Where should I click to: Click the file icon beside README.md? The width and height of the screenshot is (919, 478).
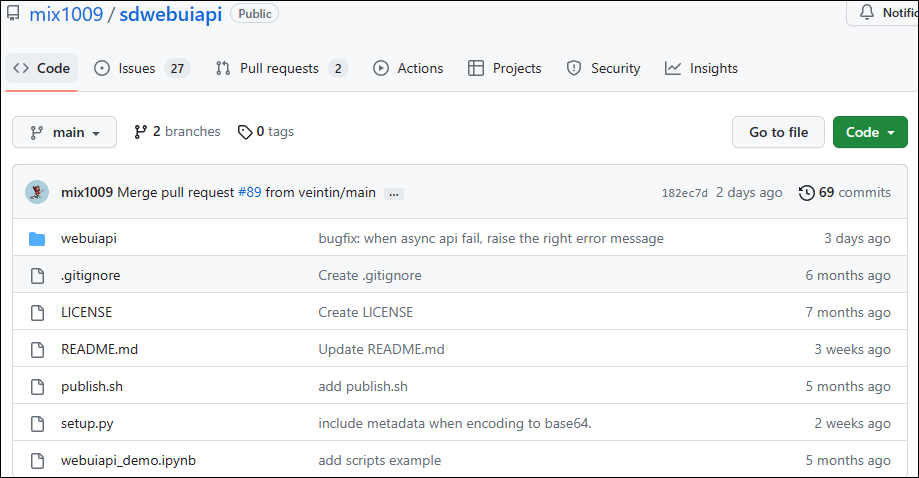[x=37, y=350]
